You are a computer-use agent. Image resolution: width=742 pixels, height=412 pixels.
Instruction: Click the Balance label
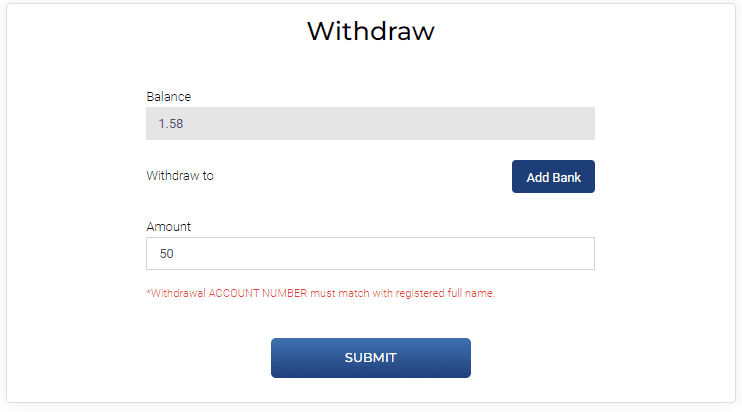pyautogui.click(x=168, y=96)
